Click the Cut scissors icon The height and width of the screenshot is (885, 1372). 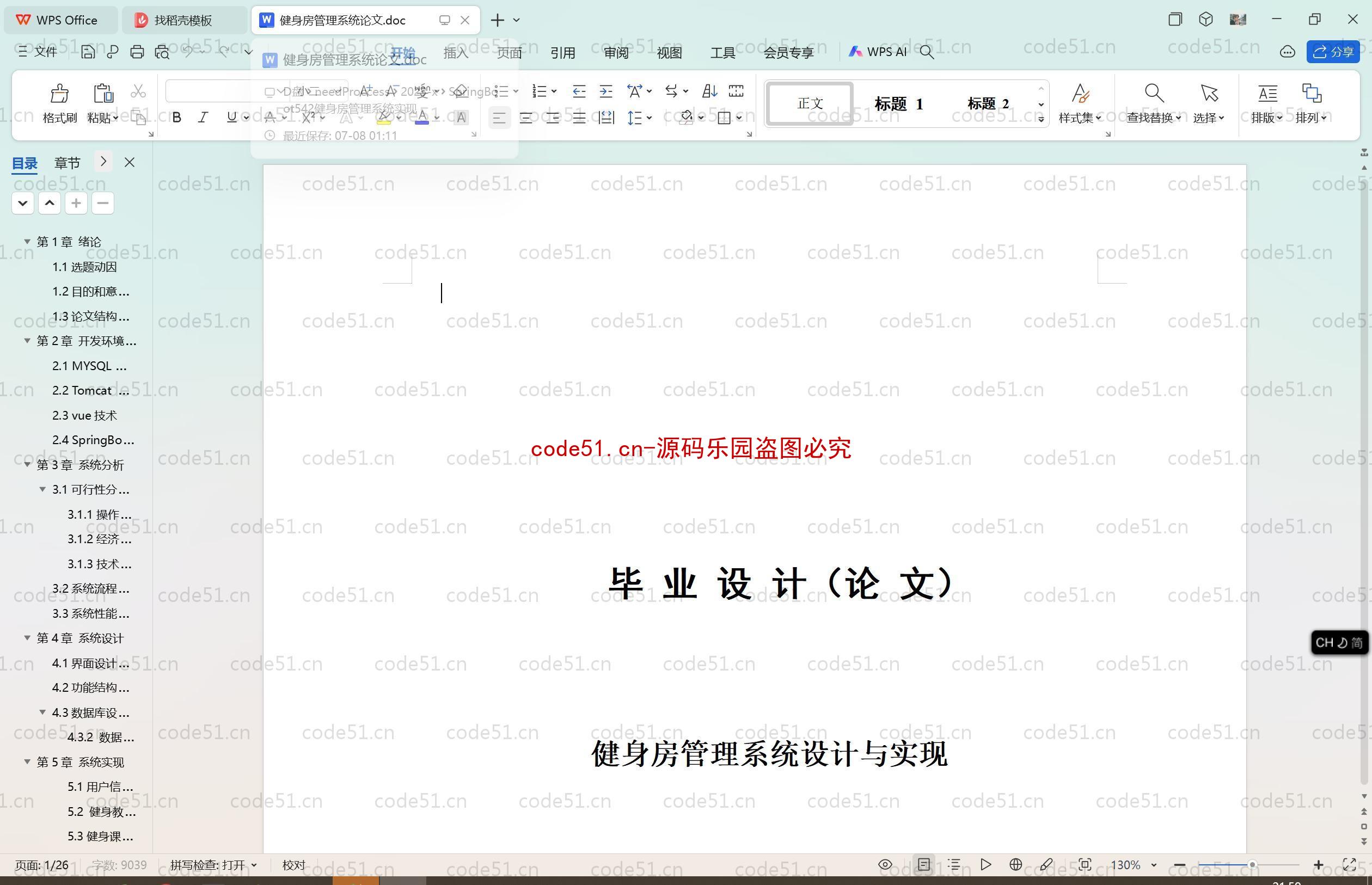pos(138,91)
